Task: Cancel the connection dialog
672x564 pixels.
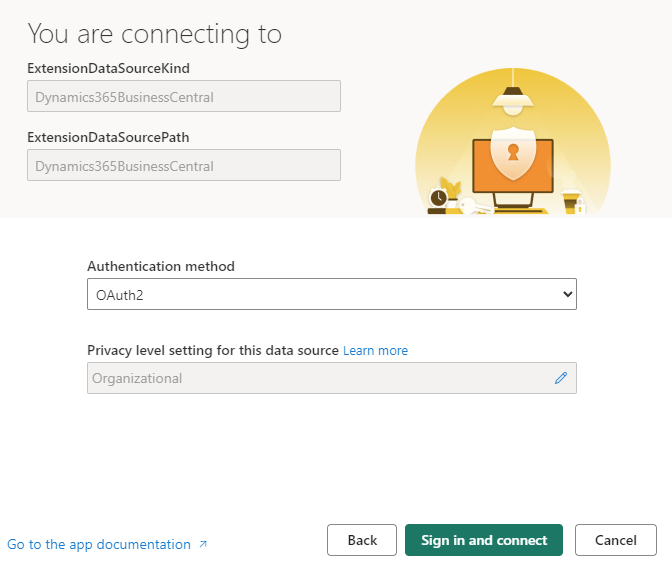Action: click(615, 540)
